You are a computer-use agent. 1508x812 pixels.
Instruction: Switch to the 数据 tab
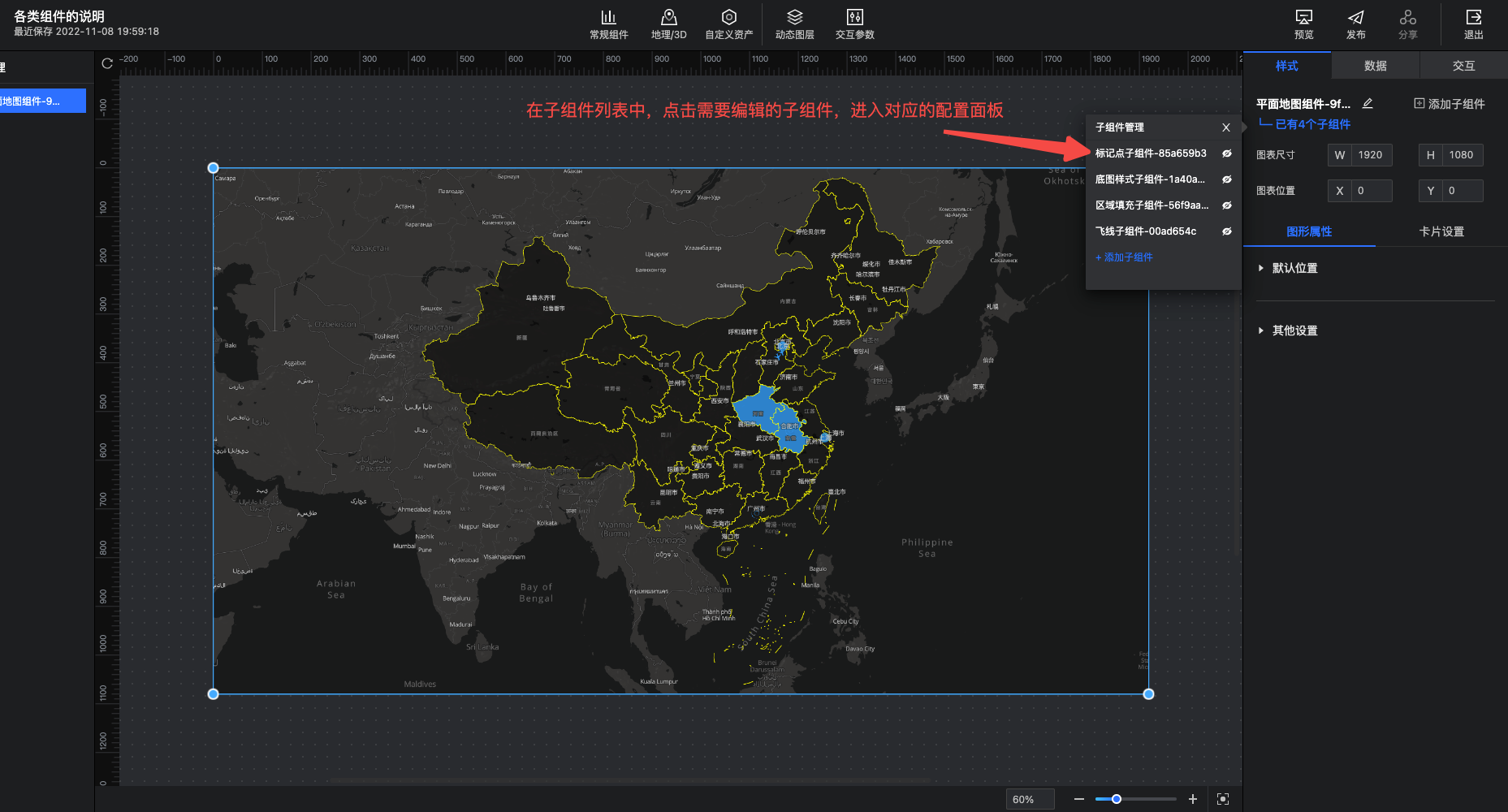(x=1375, y=66)
